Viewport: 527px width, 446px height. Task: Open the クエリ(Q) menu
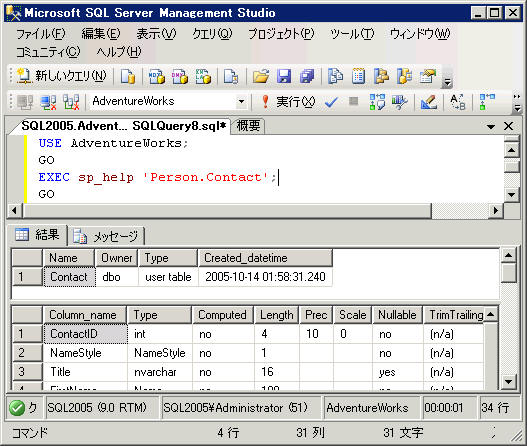(212, 34)
